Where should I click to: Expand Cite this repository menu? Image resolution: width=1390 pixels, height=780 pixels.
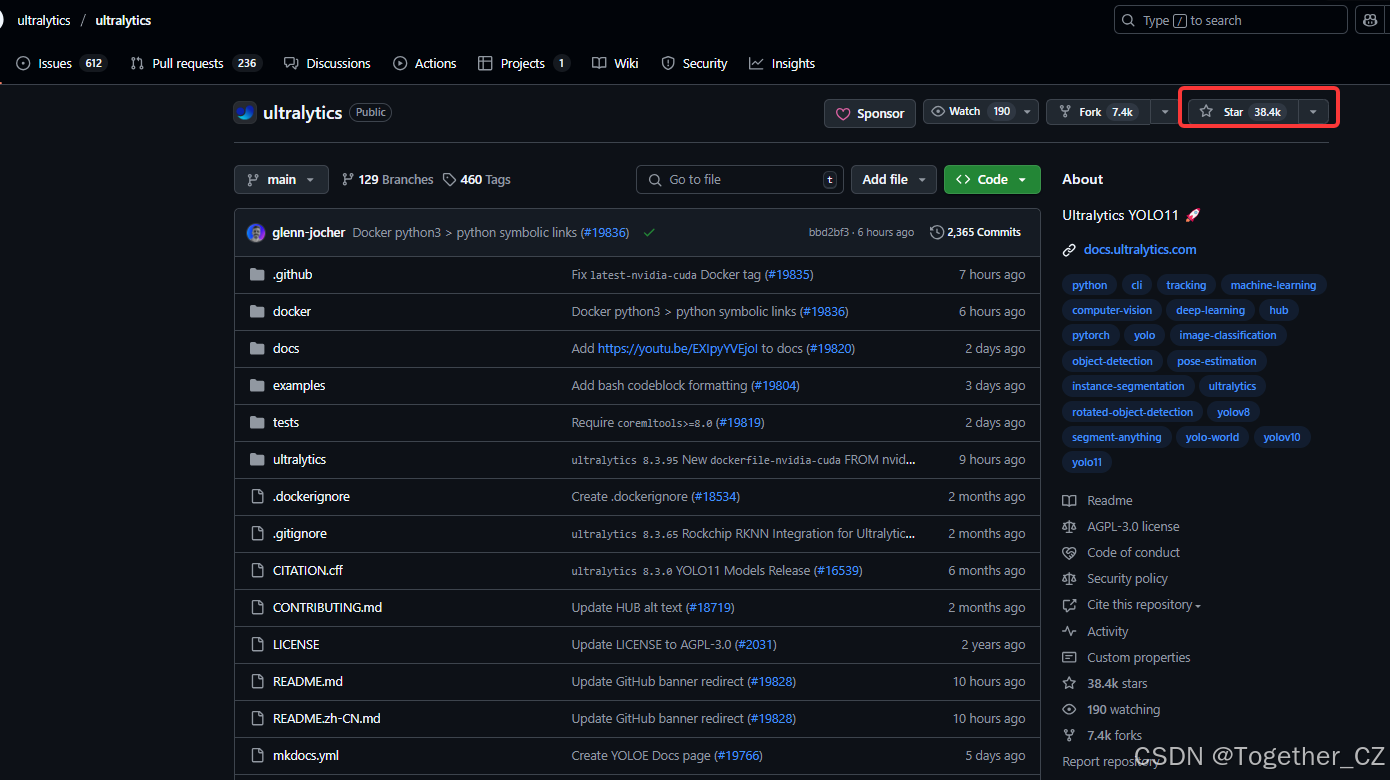tap(1143, 605)
